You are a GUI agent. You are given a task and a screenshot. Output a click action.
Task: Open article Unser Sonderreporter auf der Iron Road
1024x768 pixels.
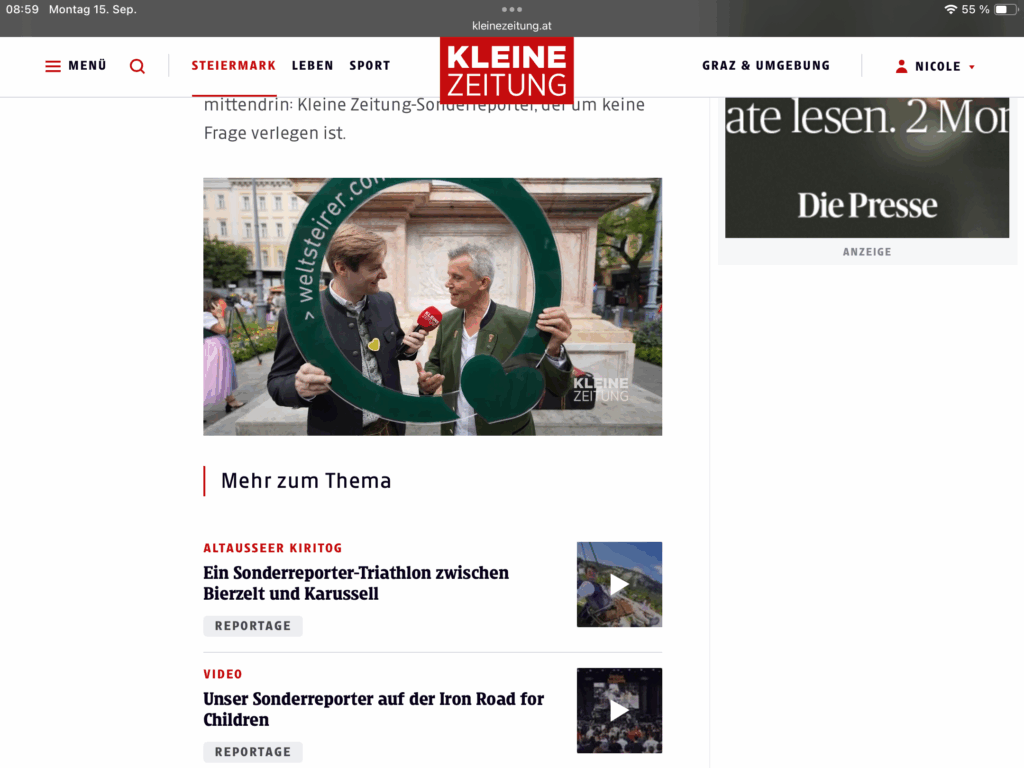pos(374,709)
